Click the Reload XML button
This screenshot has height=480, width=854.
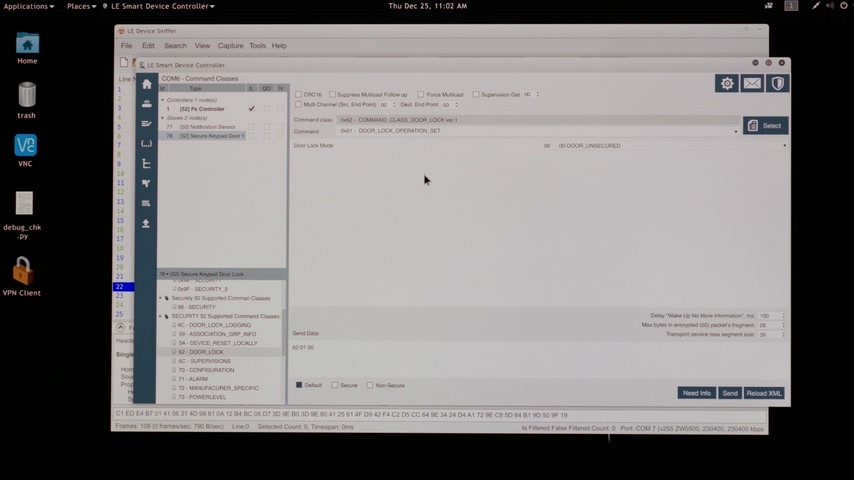[x=764, y=393]
